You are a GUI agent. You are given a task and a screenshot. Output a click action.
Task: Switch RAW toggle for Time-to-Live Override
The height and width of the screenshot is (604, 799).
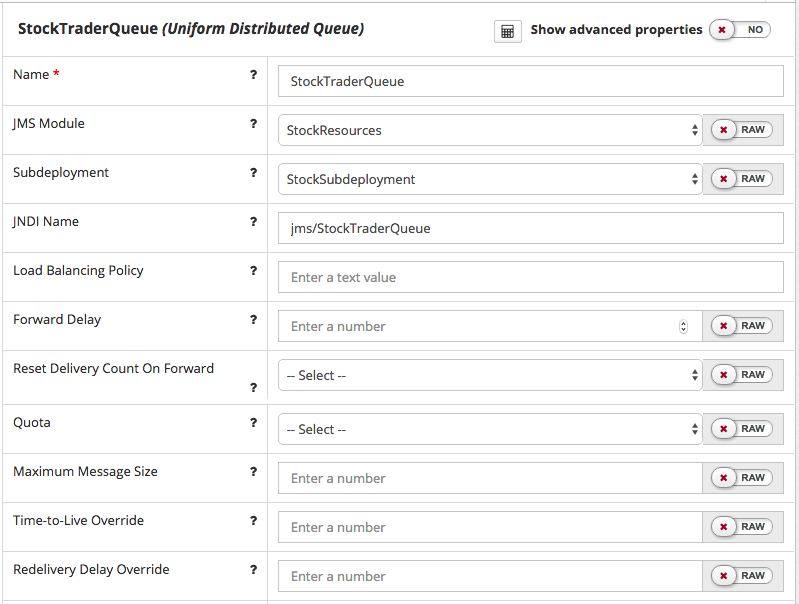tap(741, 527)
